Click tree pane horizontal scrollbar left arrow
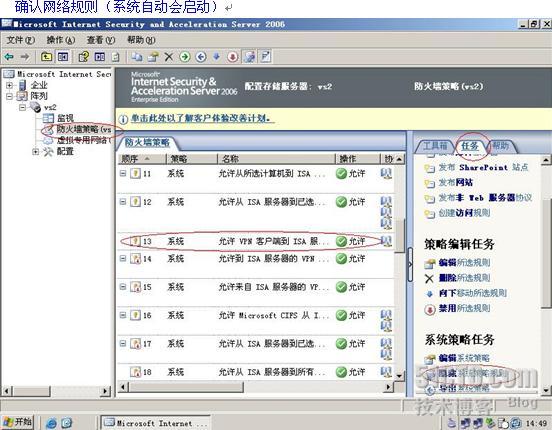 point(7,391)
